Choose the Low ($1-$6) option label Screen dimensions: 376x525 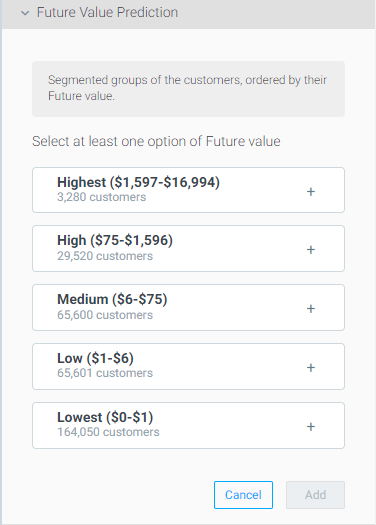point(95,358)
